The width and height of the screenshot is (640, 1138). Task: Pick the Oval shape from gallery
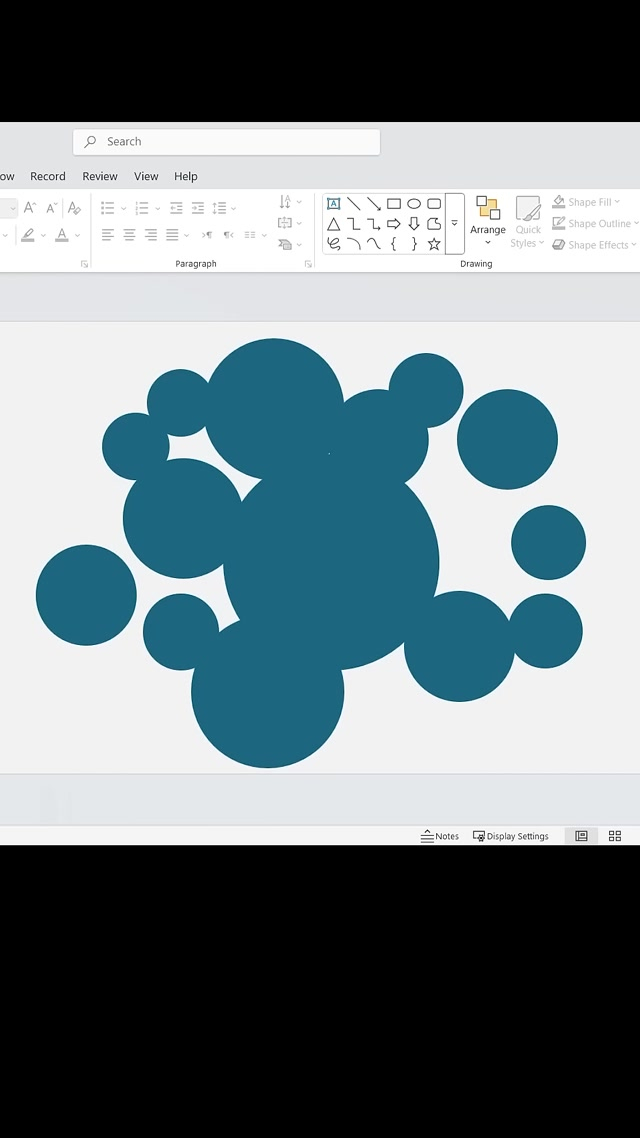414,204
